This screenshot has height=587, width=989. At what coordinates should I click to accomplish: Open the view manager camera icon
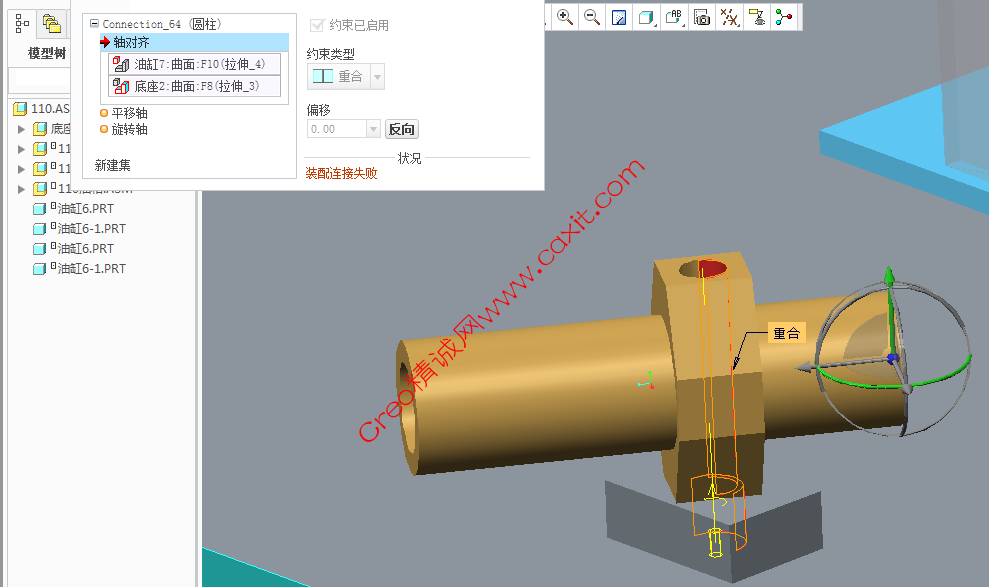702,17
